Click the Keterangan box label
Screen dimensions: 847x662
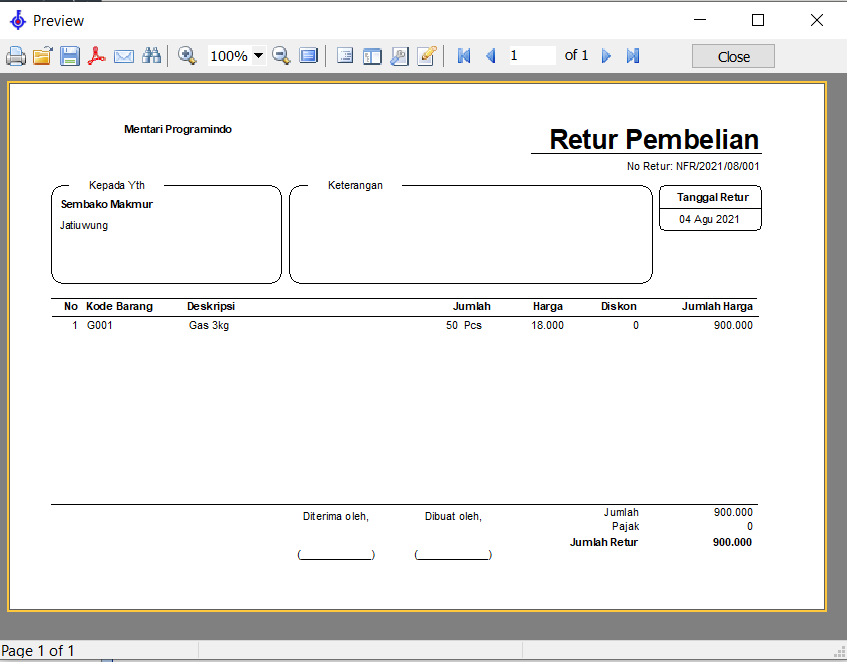(355, 185)
